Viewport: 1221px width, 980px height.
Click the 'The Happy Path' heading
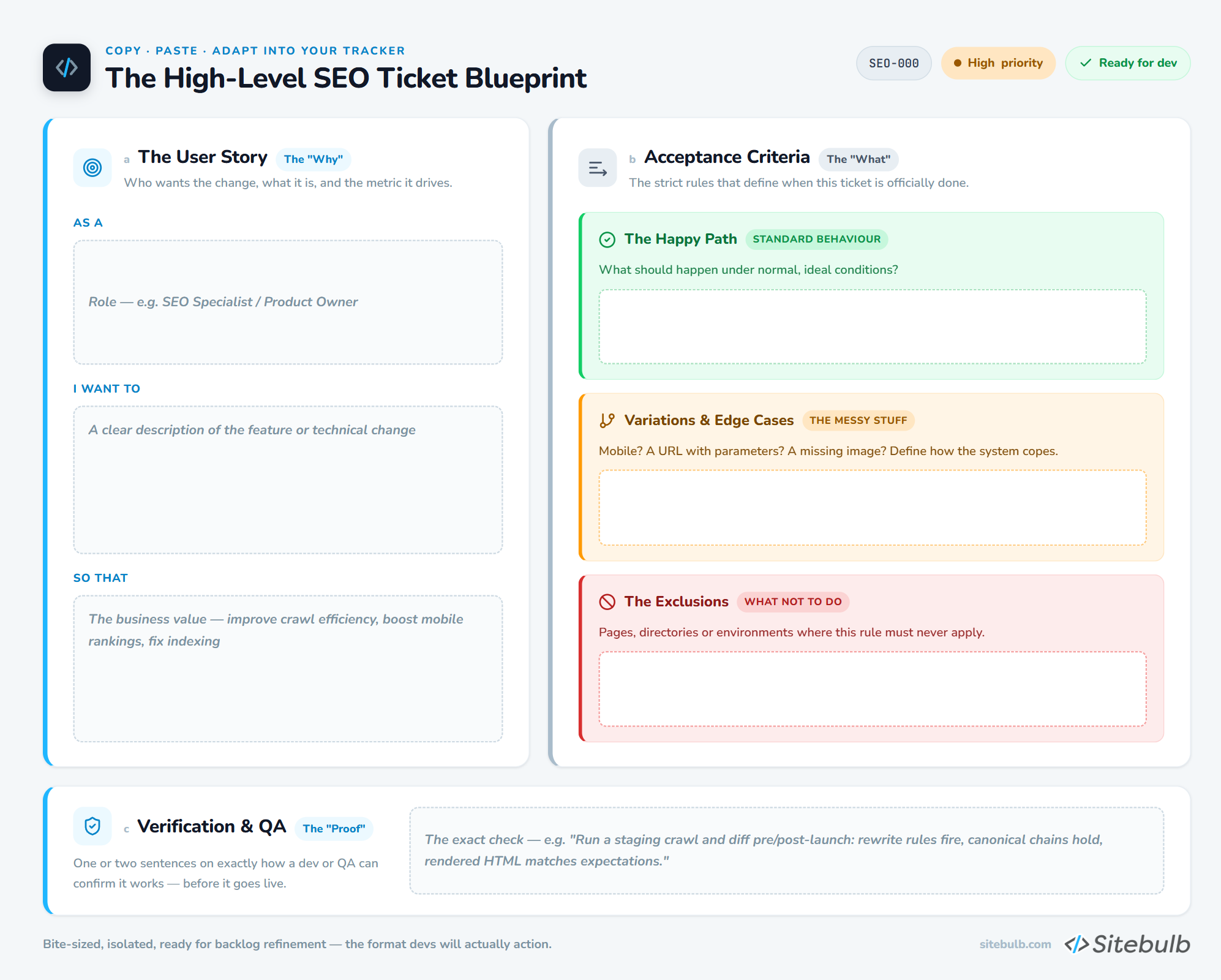(680, 239)
